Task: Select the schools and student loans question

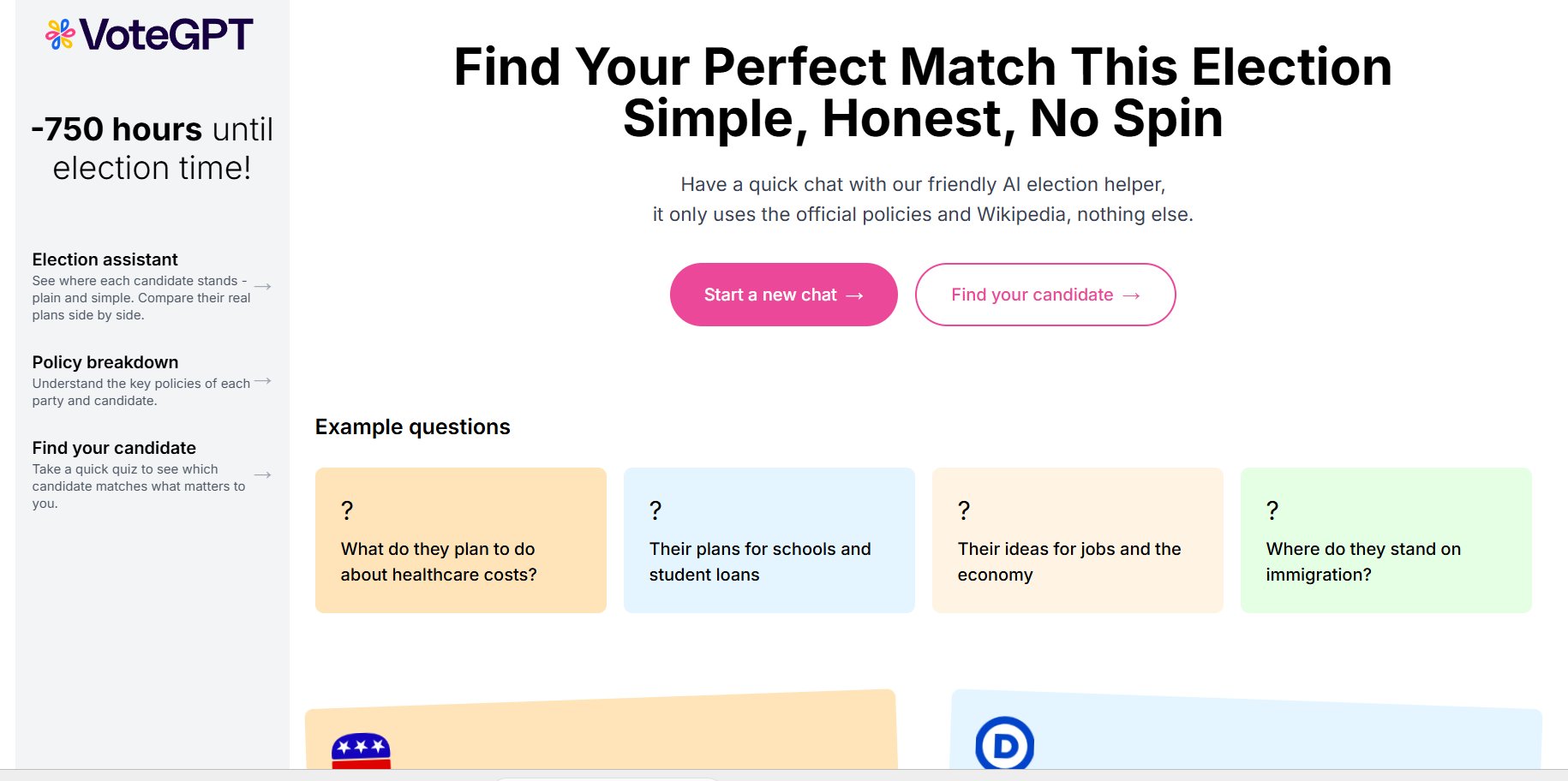Action: click(769, 540)
